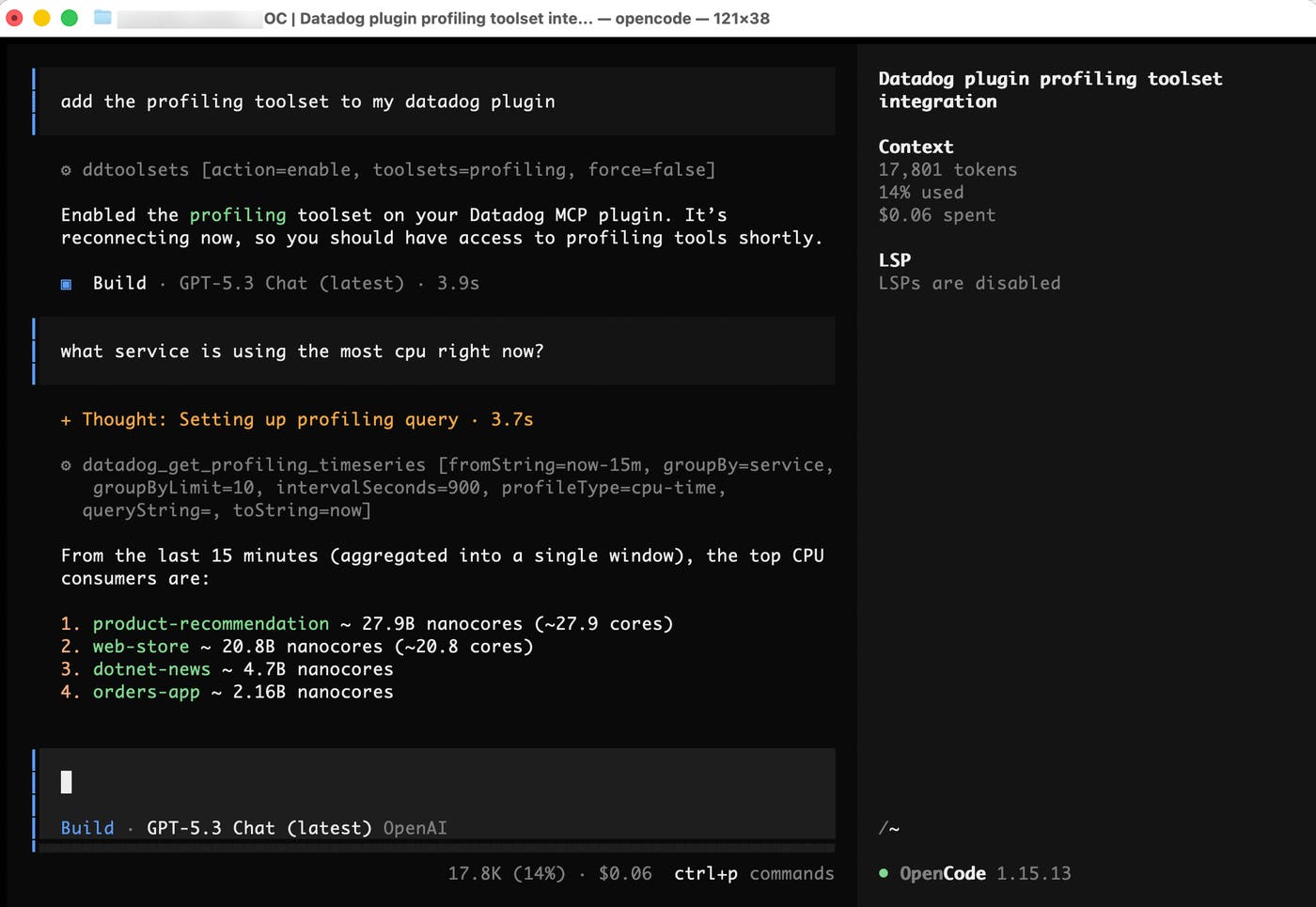Expand the Thought: Setting up profiling query
The height and width of the screenshot is (907, 1316).
[x=297, y=419]
